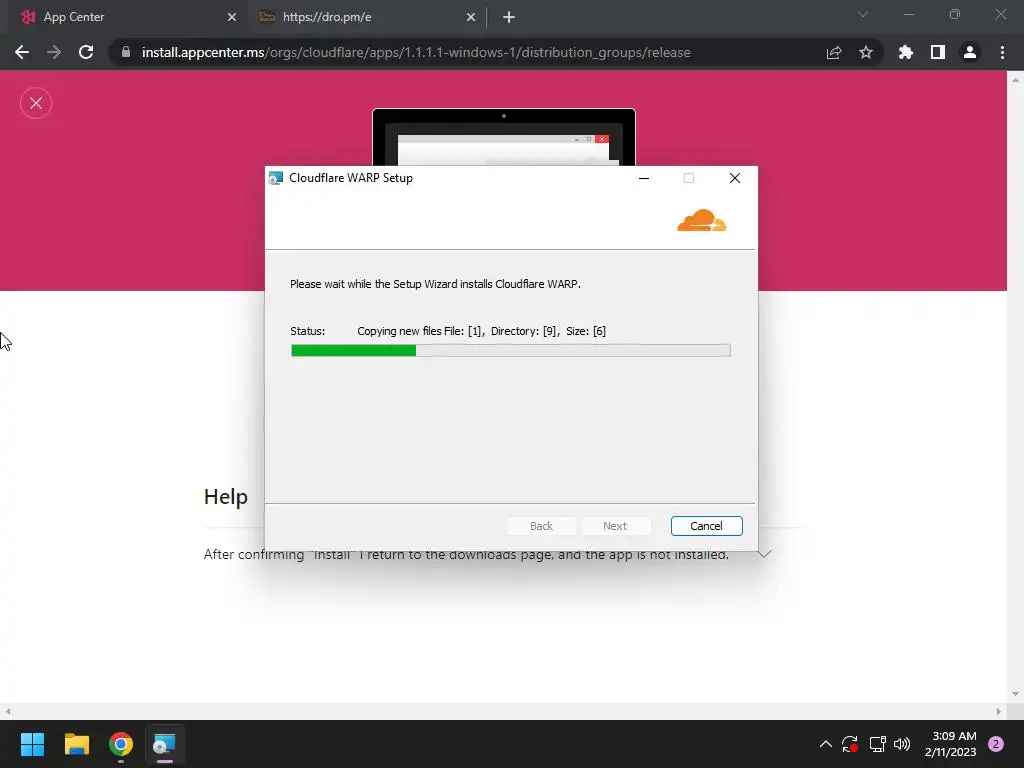Open notifications badge showing 2

[996, 744]
